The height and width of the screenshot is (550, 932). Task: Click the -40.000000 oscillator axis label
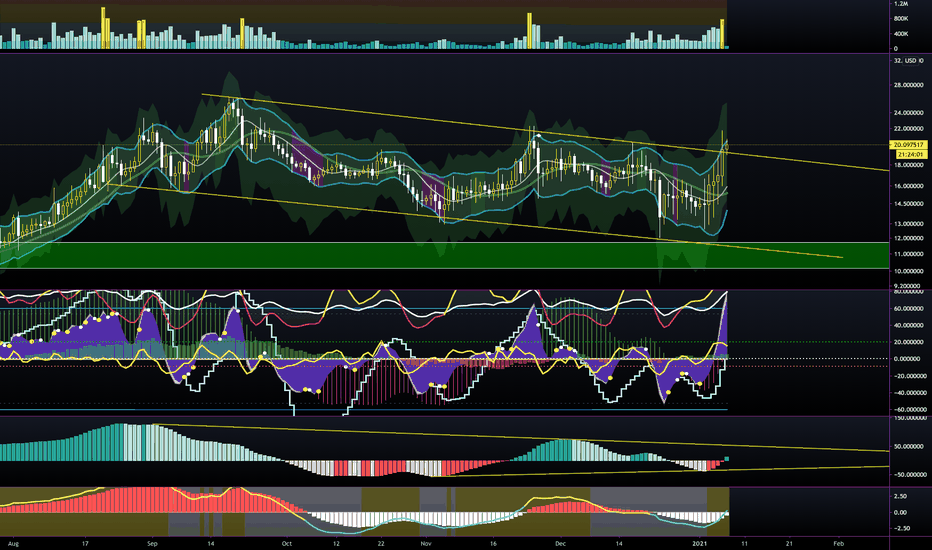[x=909, y=392]
